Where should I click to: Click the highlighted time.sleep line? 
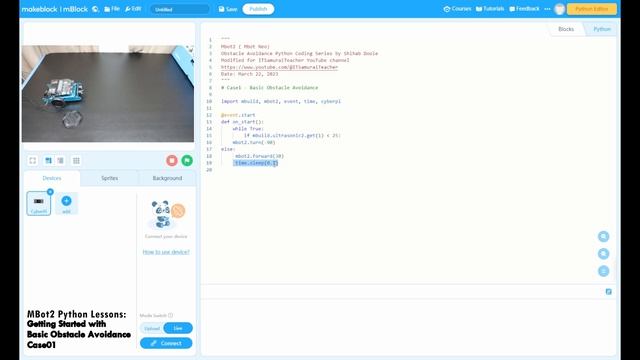(x=256, y=163)
